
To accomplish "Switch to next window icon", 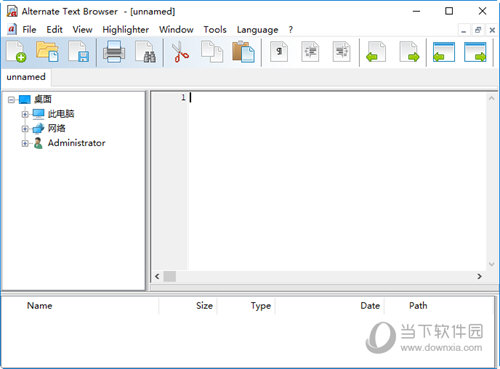I will (475, 52).
